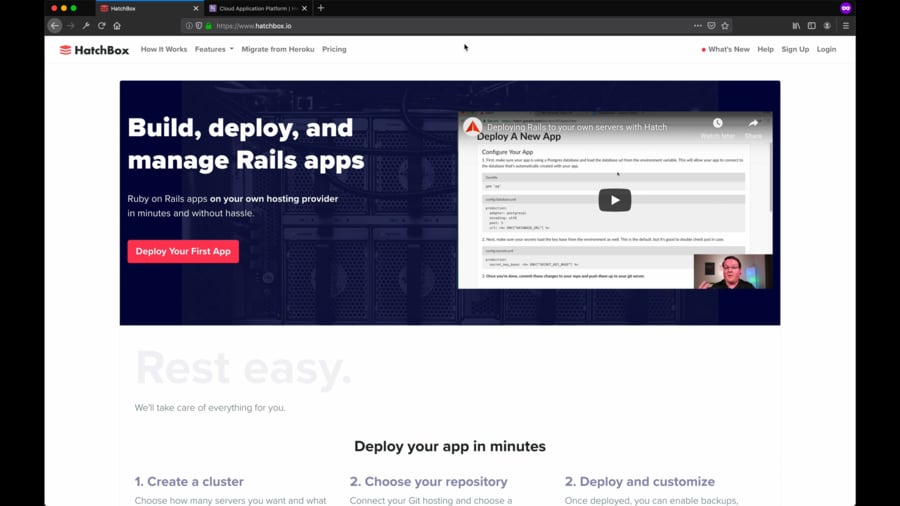The height and width of the screenshot is (506, 900).
Task: Save page to Pocket icon
Action: pos(711,26)
